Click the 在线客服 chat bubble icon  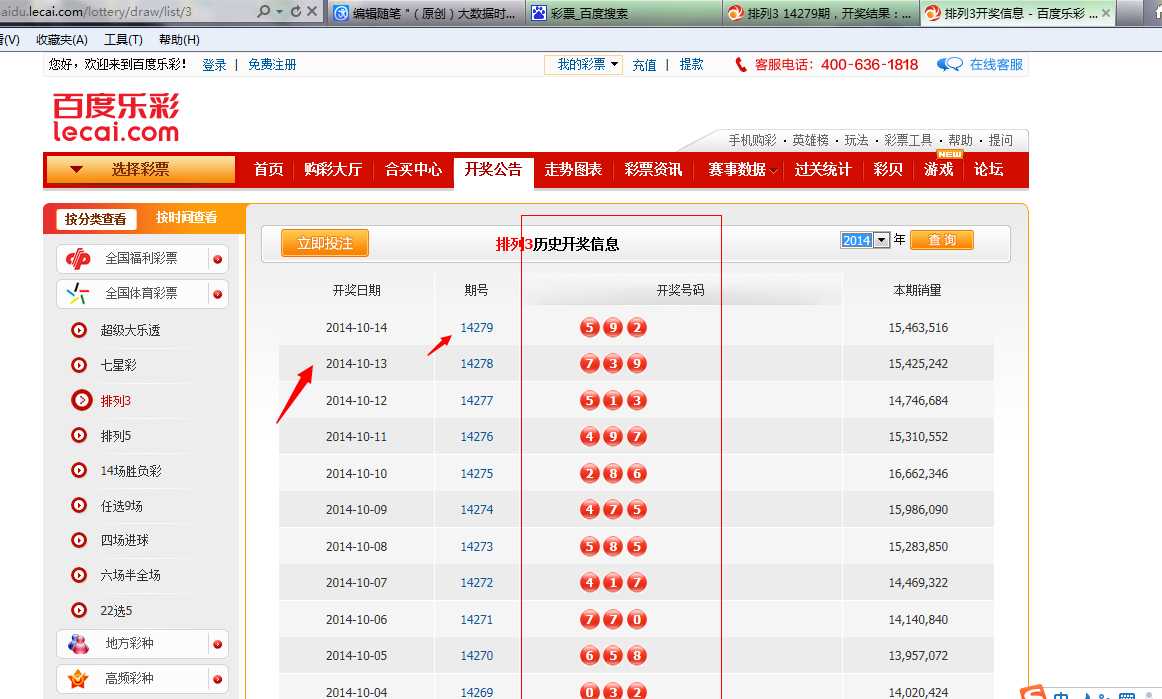point(949,64)
